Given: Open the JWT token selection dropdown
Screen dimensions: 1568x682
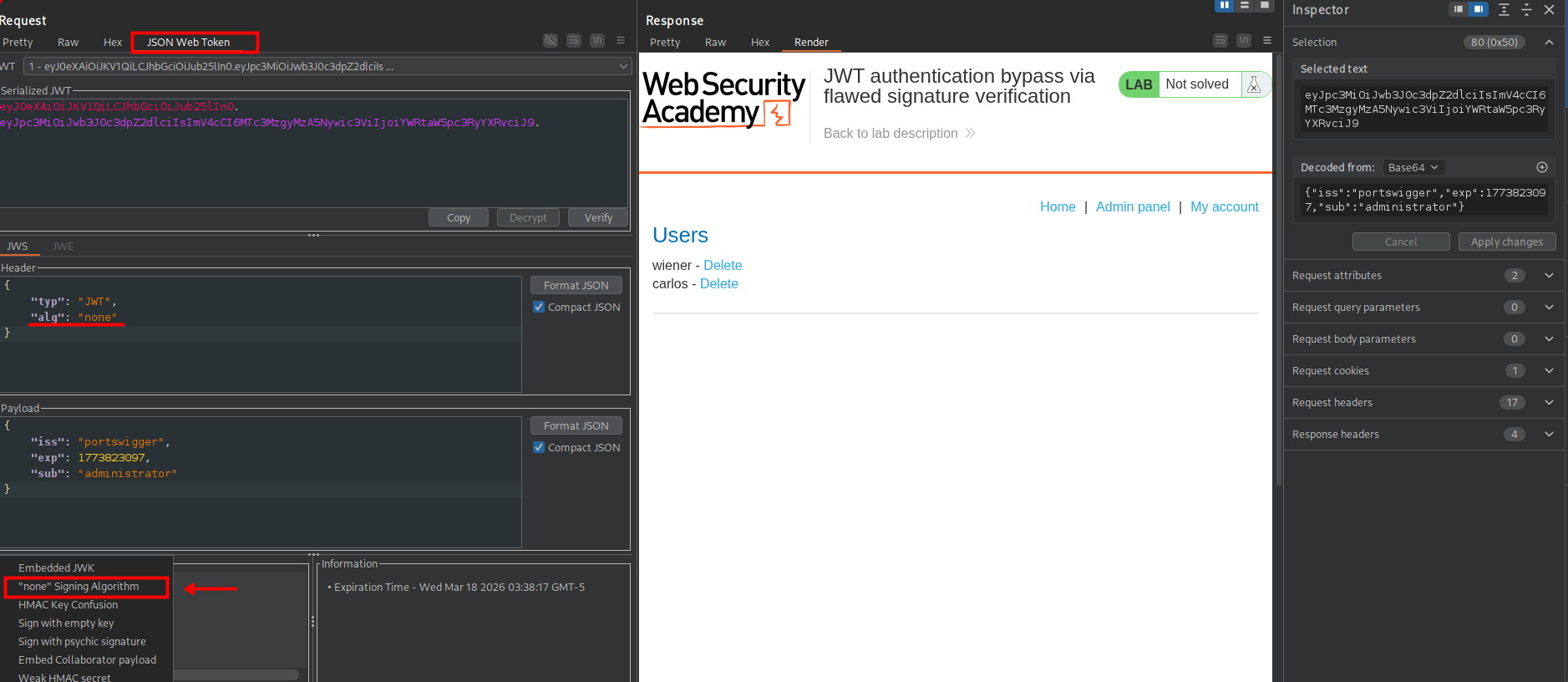Looking at the screenshot, I should (623, 66).
